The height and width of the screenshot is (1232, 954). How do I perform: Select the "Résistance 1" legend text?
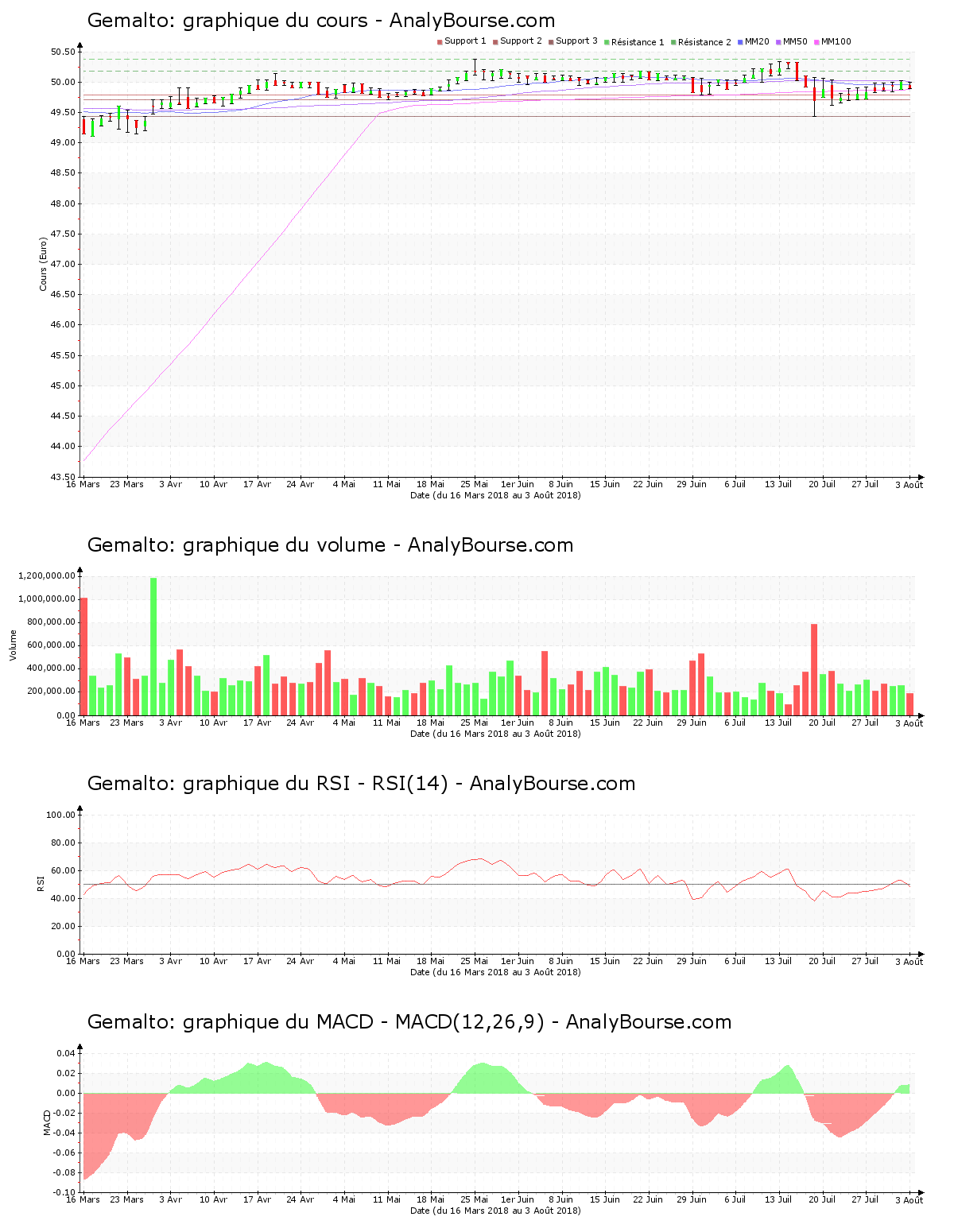(x=638, y=42)
